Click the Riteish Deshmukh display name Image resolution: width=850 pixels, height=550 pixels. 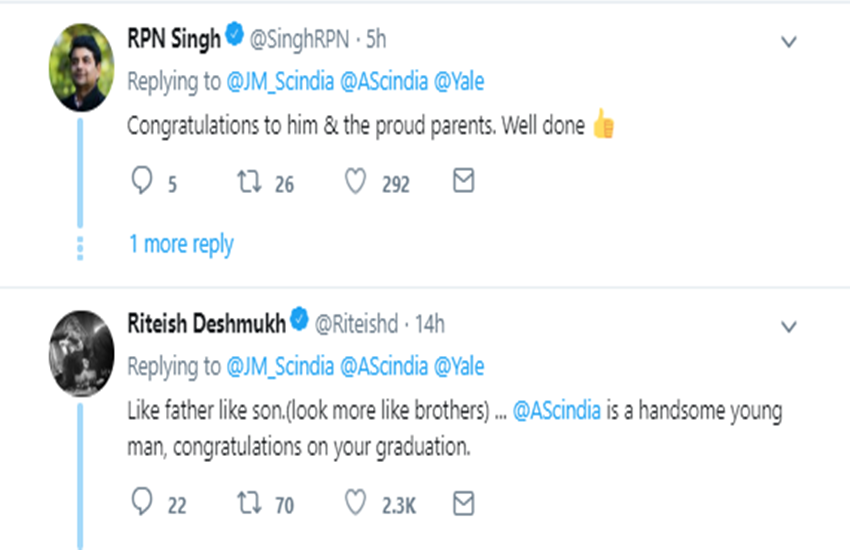(x=207, y=322)
